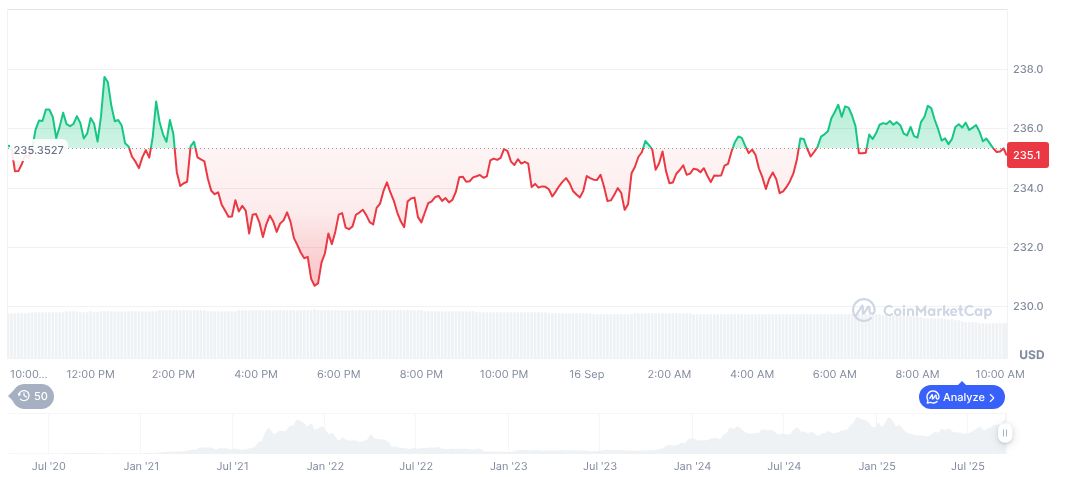
Task: Click the clock icon on the 50 badge
Action: point(24,397)
